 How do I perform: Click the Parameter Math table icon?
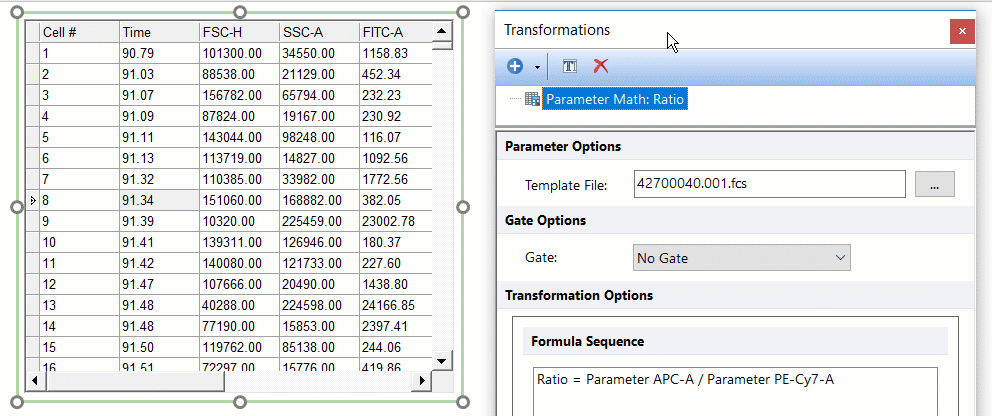click(532, 100)
